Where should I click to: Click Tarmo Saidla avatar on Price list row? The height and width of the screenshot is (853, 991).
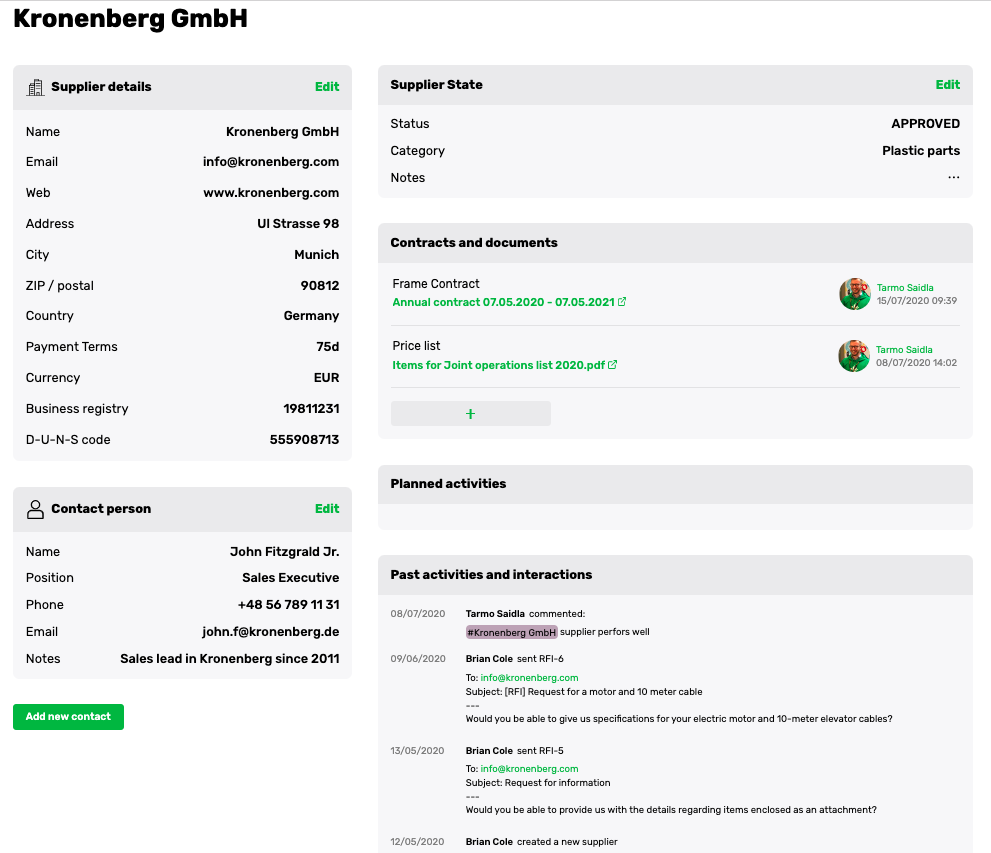coord(854,356)
